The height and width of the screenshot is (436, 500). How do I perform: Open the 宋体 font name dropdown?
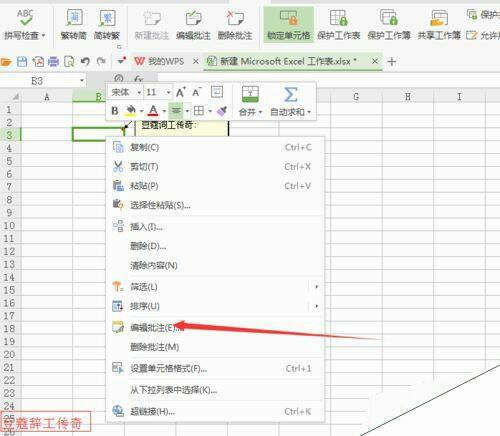pos(139,92)
